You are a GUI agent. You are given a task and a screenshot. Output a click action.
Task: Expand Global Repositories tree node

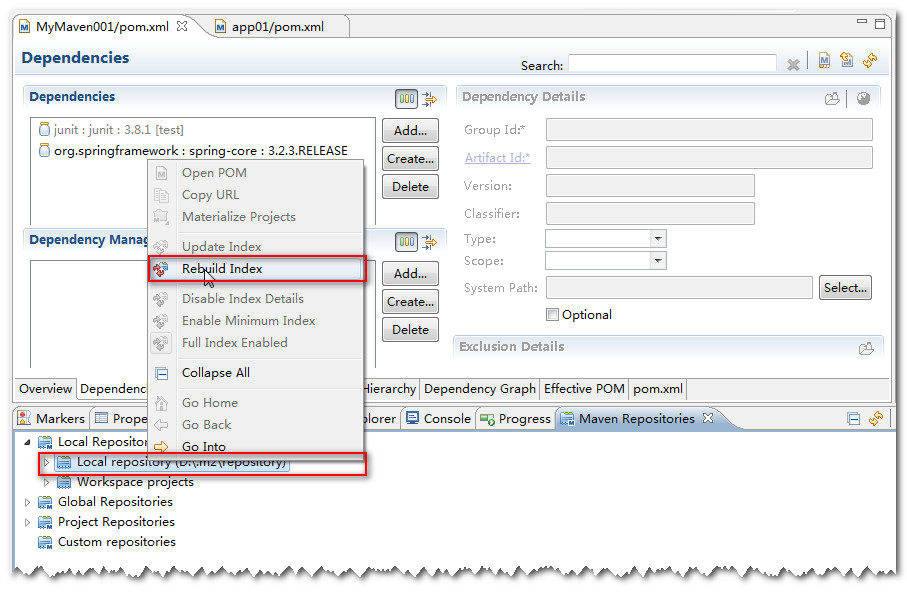(x=27, y=502)
